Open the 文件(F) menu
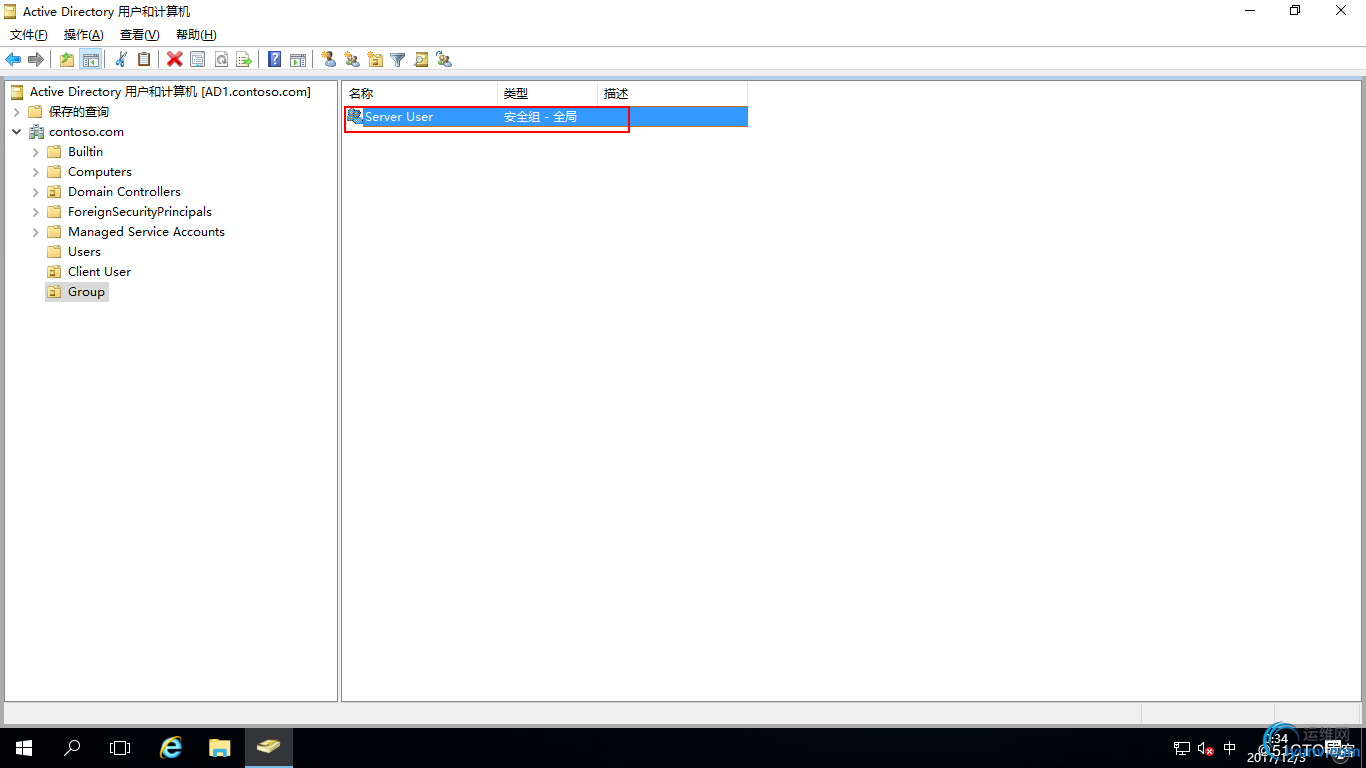Image resolution: width=1366 pixels, height=768 pixels. click(x=28, y=35)
